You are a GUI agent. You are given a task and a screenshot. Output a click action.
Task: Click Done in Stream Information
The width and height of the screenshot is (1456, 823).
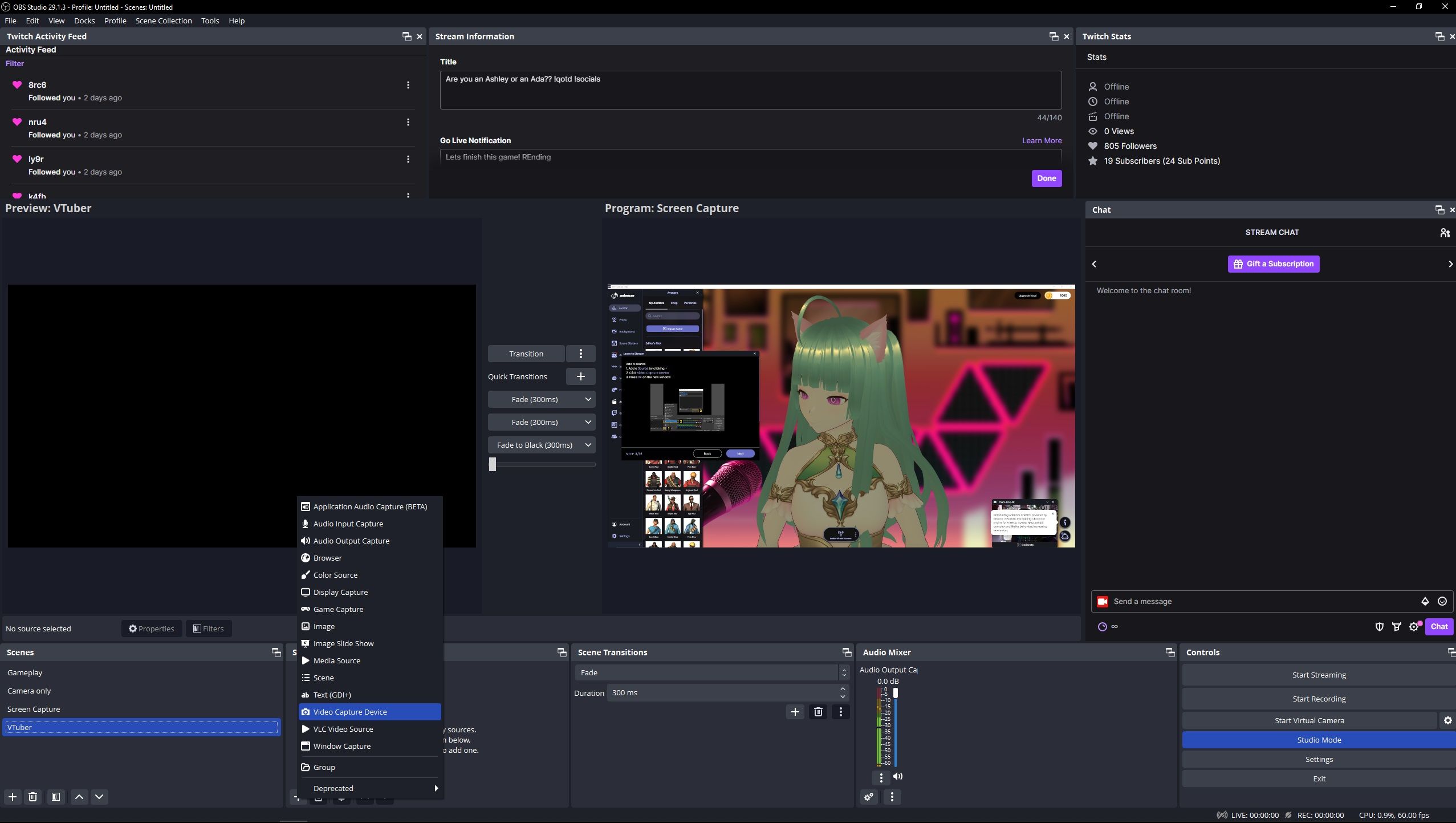click(1047, 178)
